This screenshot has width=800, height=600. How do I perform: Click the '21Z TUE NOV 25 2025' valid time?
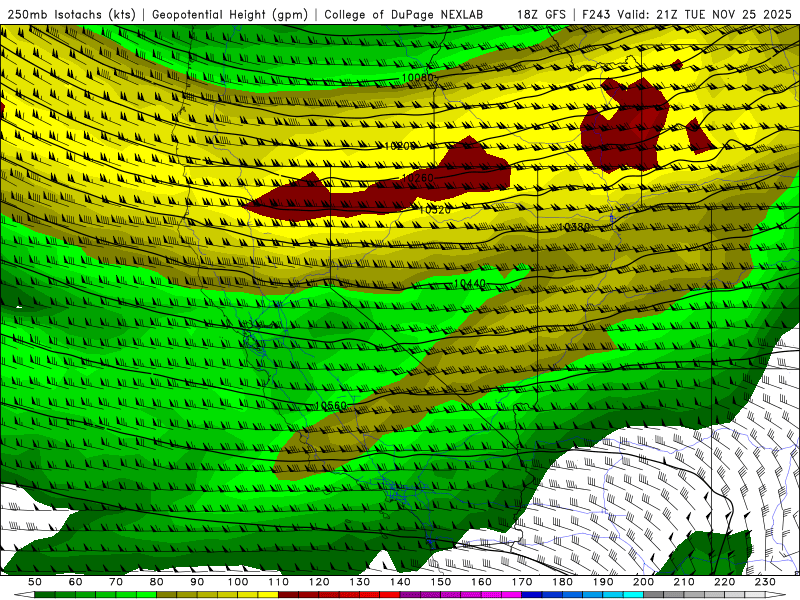click(x=724, y=15)
